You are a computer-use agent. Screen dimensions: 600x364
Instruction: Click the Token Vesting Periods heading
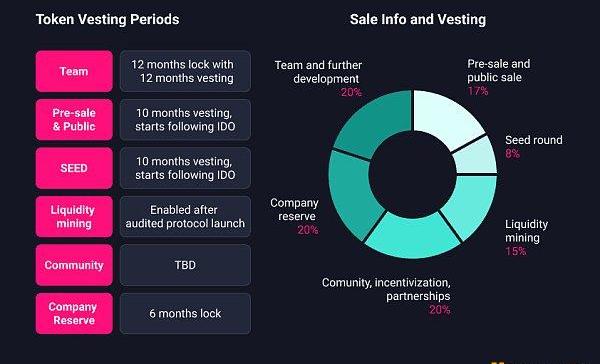point(108,19)
